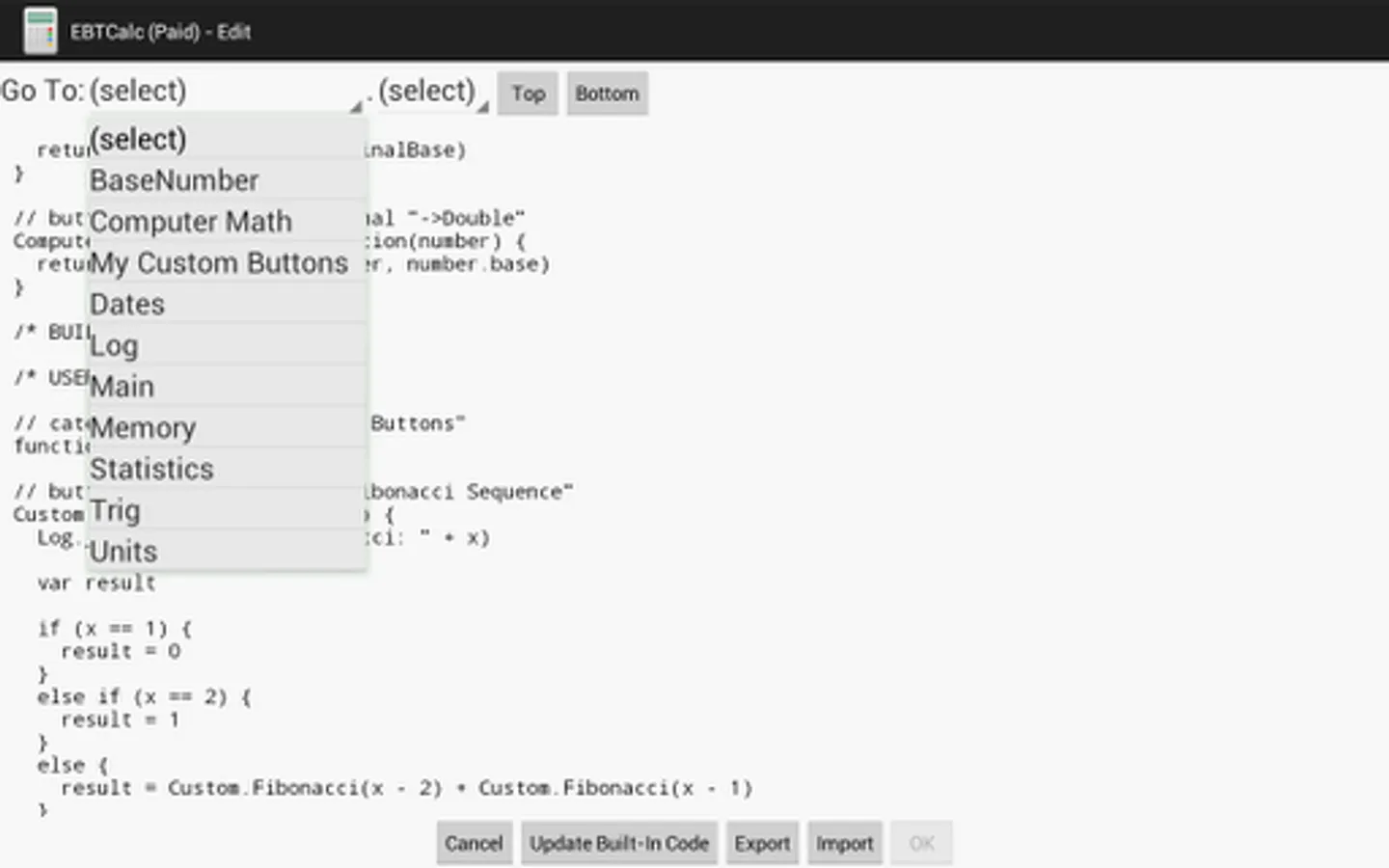Jump to Top of the code
1389x868 pixels.
click(x=528, y=94)
